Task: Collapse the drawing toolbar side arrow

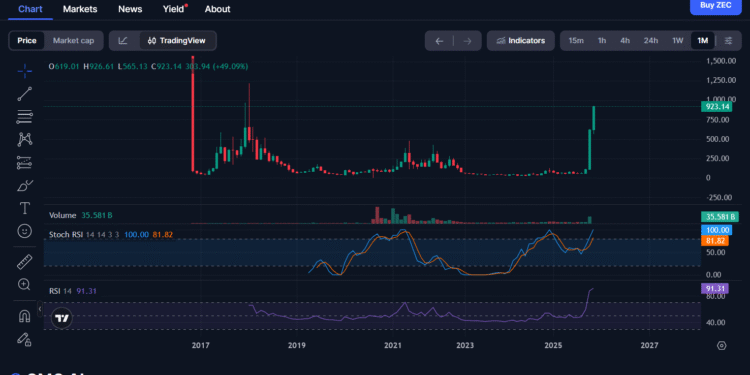Action: tap(40, 309)
